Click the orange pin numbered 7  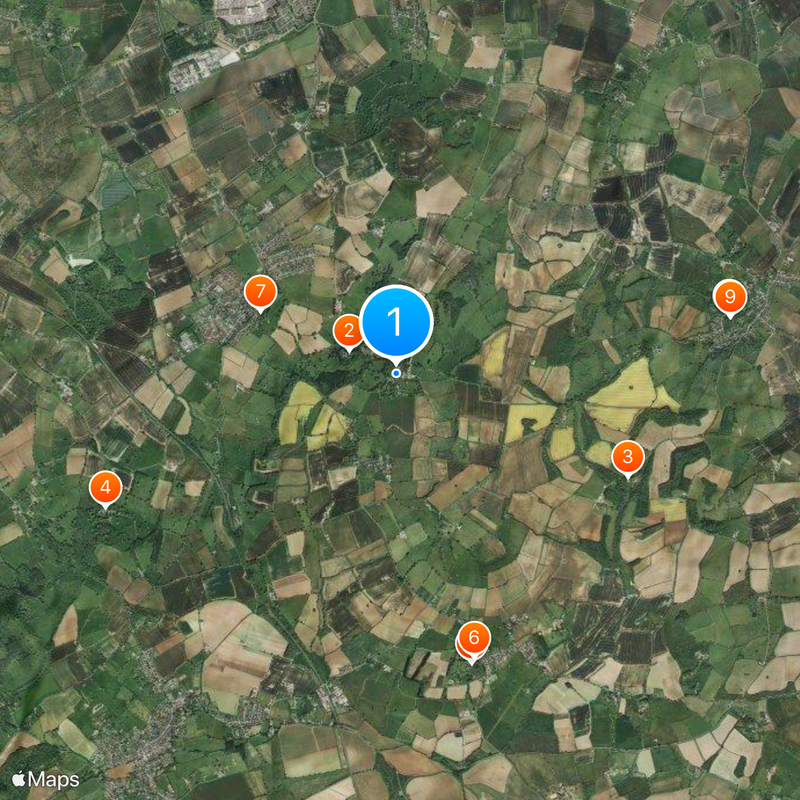(261, 292)
